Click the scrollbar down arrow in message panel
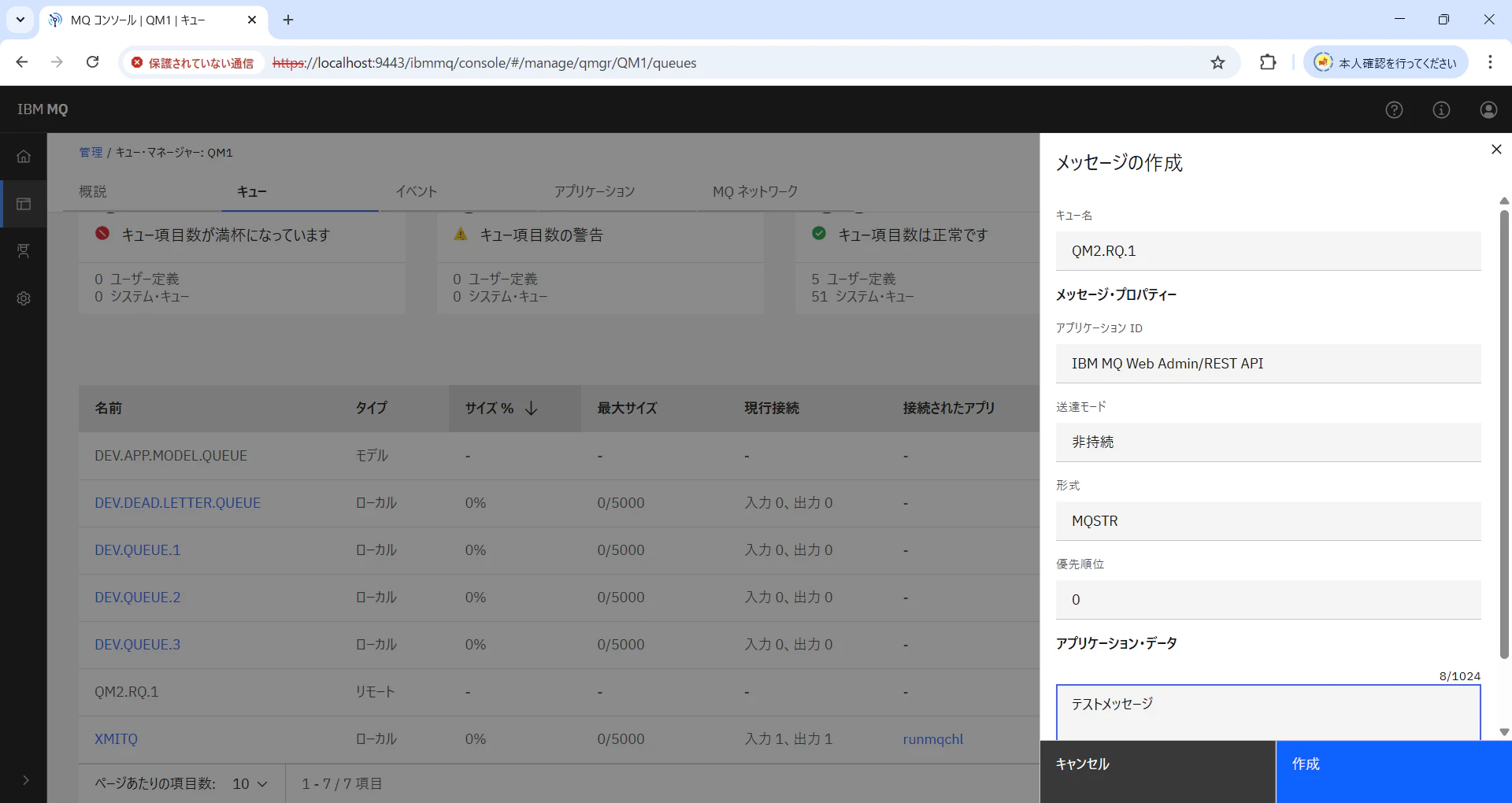The width and height of the screenshot is (1512, 803). coord(1504,732)
